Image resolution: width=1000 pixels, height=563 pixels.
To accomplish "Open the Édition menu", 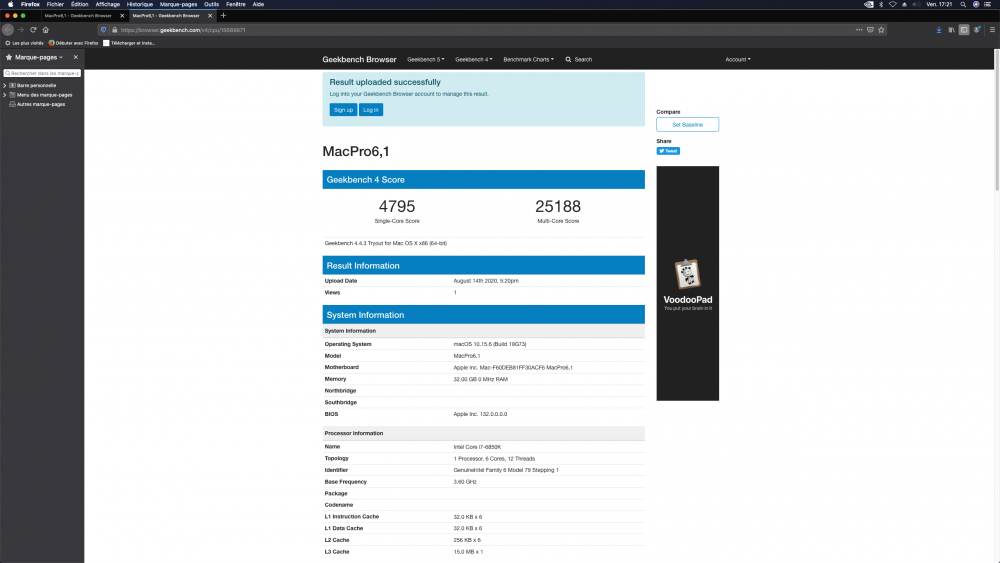I will (80, 4).
